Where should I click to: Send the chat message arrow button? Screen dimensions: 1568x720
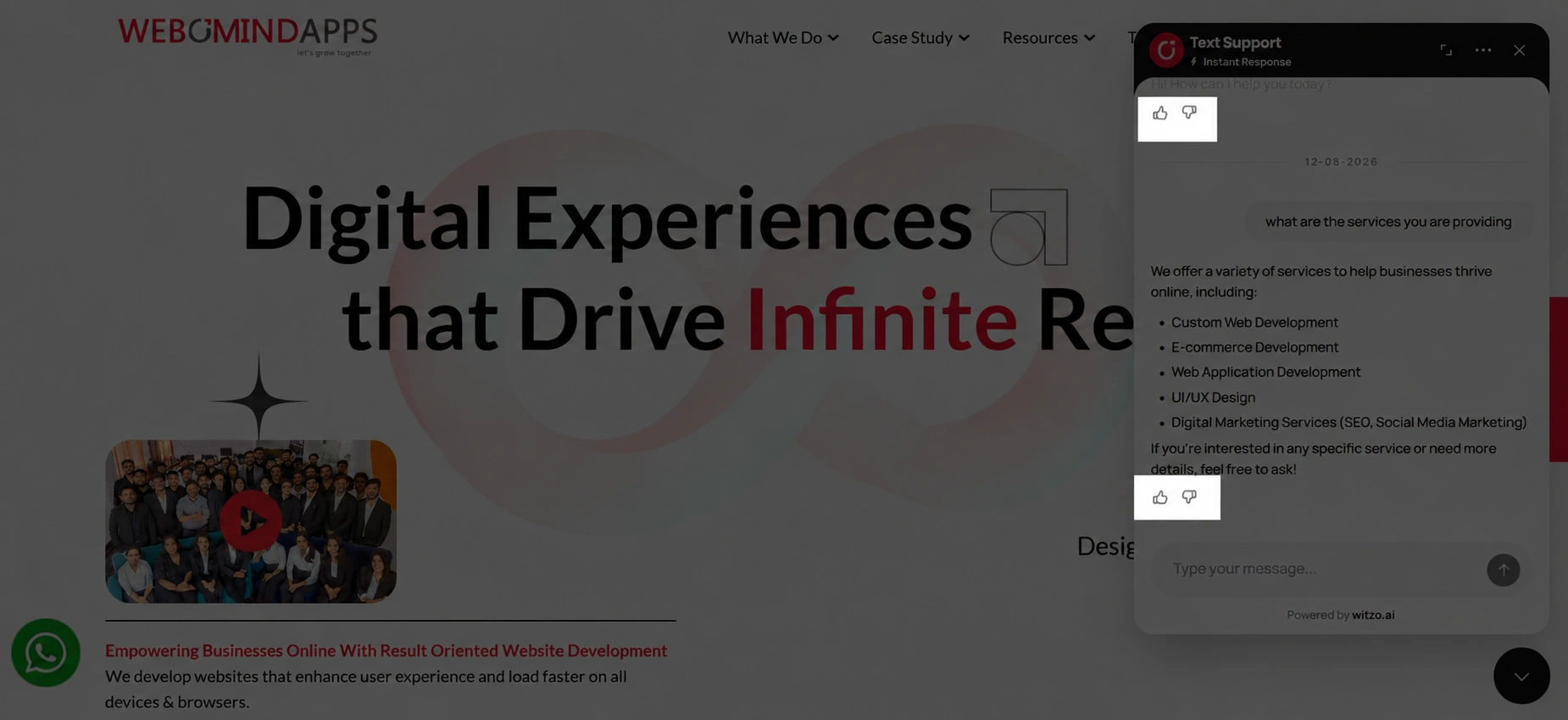click(1503, 569)
